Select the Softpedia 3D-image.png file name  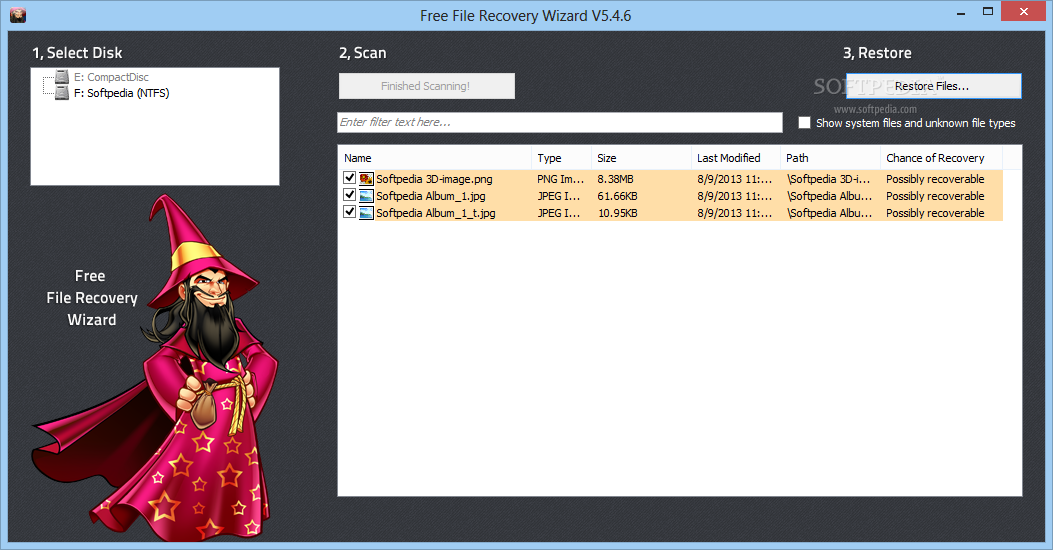point(434,179)
